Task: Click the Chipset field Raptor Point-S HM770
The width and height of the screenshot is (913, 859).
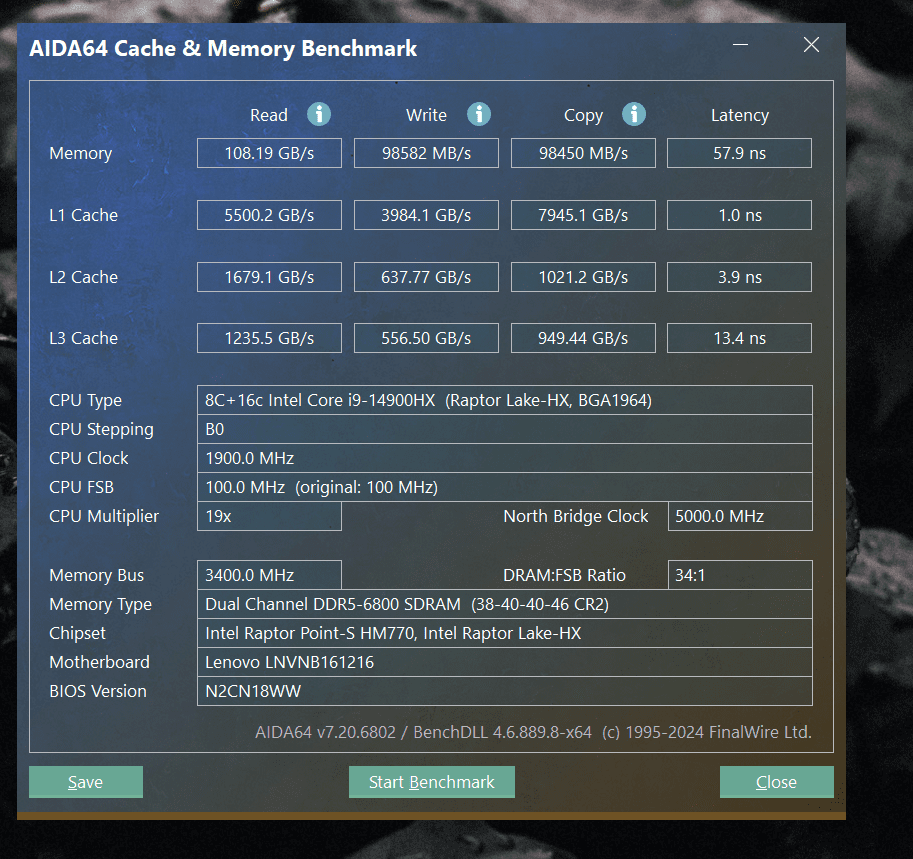Action: tap(505, 633)
